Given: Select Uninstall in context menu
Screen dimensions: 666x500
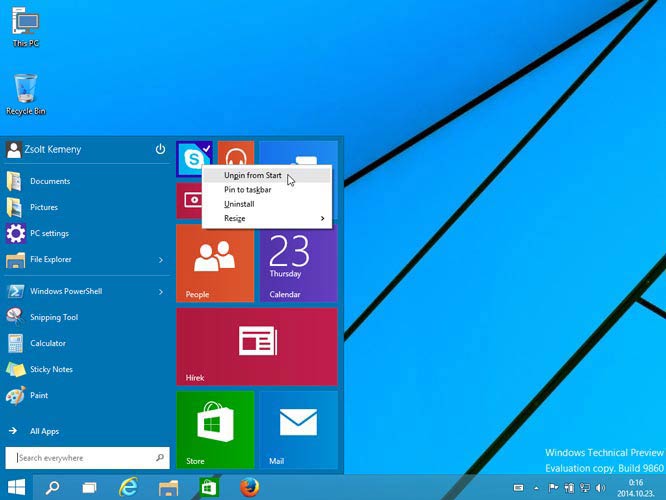Looking at the screenshot, I should [x=266, y=204].
